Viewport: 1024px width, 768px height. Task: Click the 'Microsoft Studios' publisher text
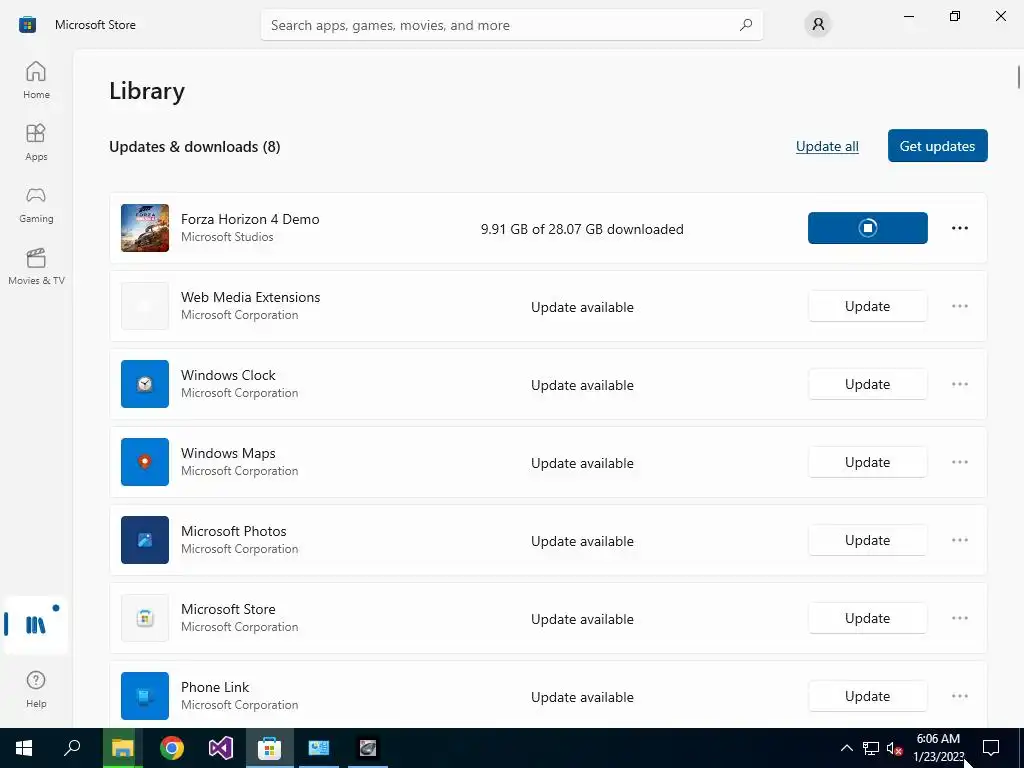[x=227, y=237]
